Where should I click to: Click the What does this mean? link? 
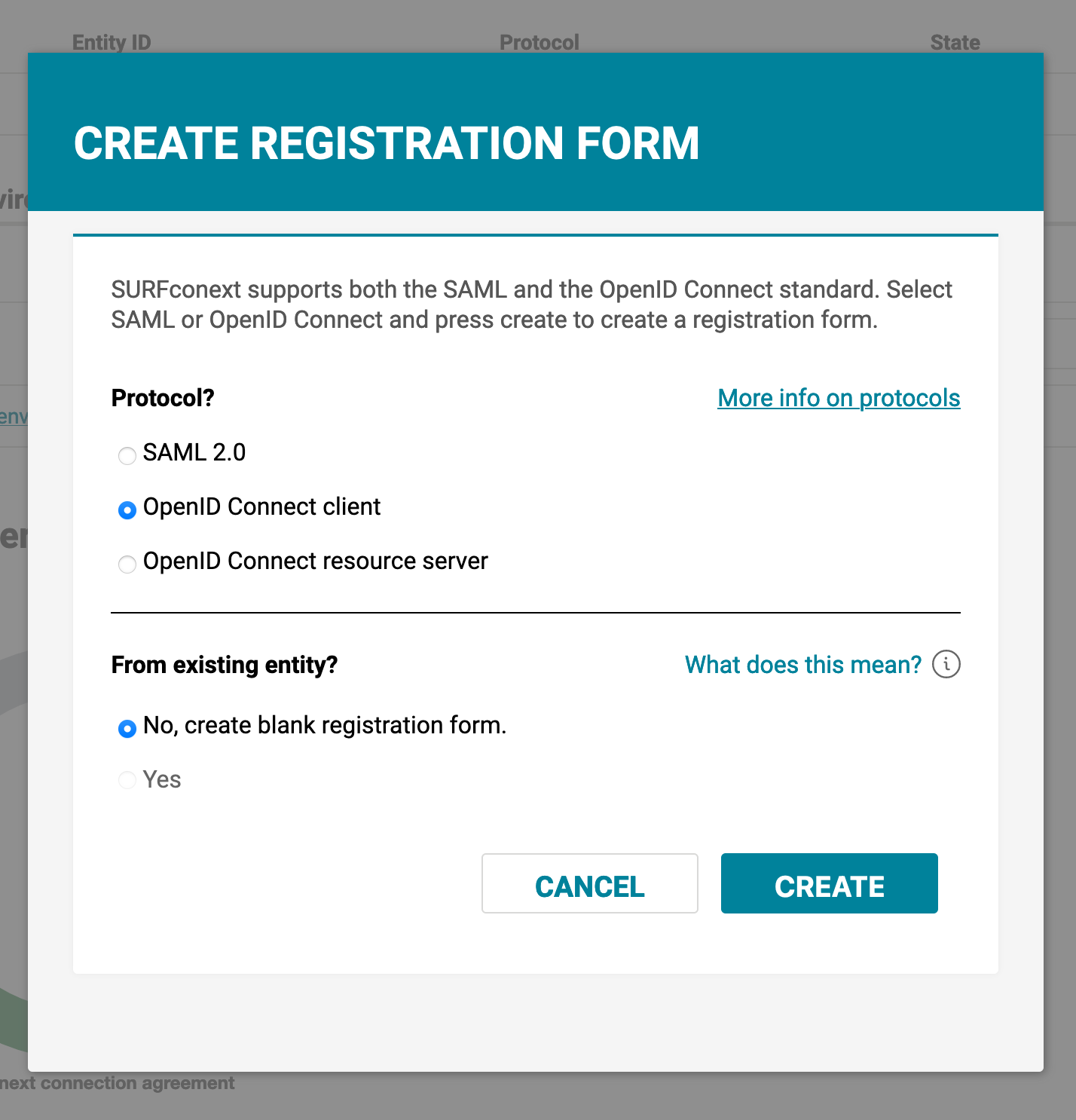[x=803, y=665]
